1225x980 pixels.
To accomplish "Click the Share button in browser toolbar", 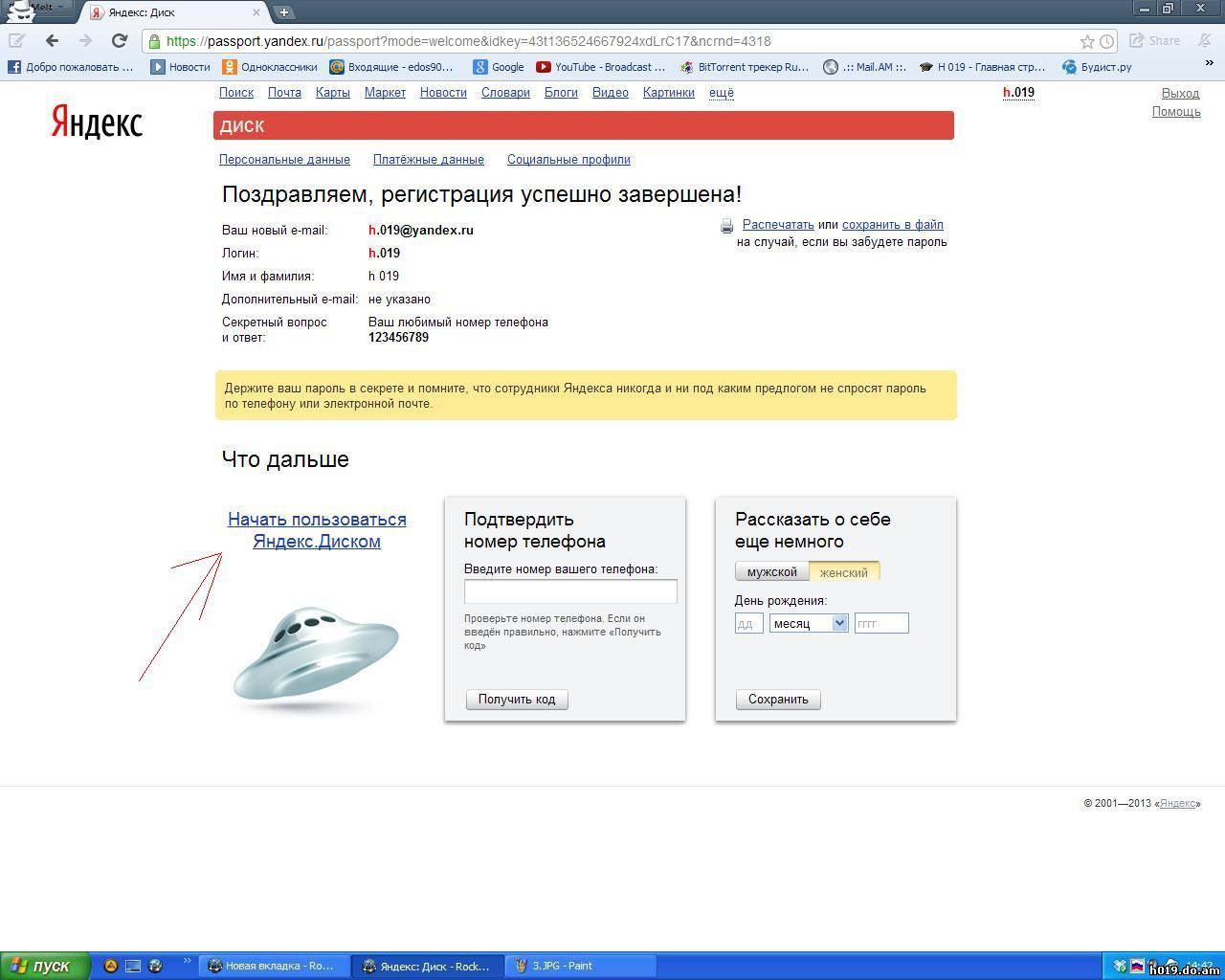I will pos(1154,40).
